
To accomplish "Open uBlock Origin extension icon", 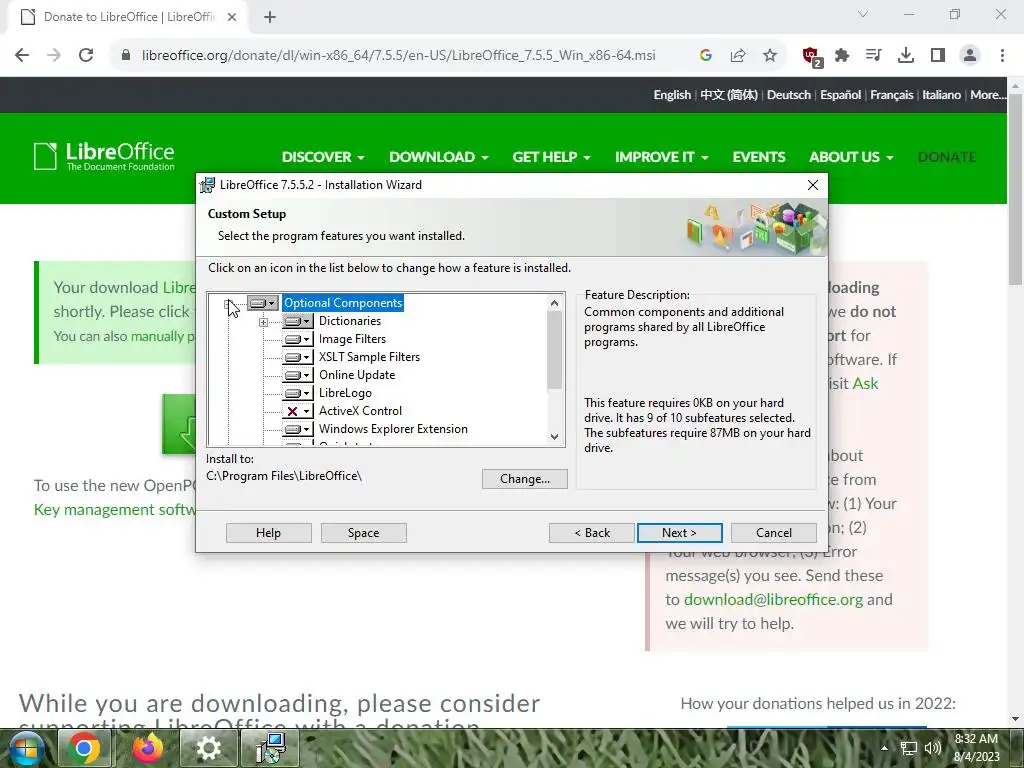I will point(811,56).
